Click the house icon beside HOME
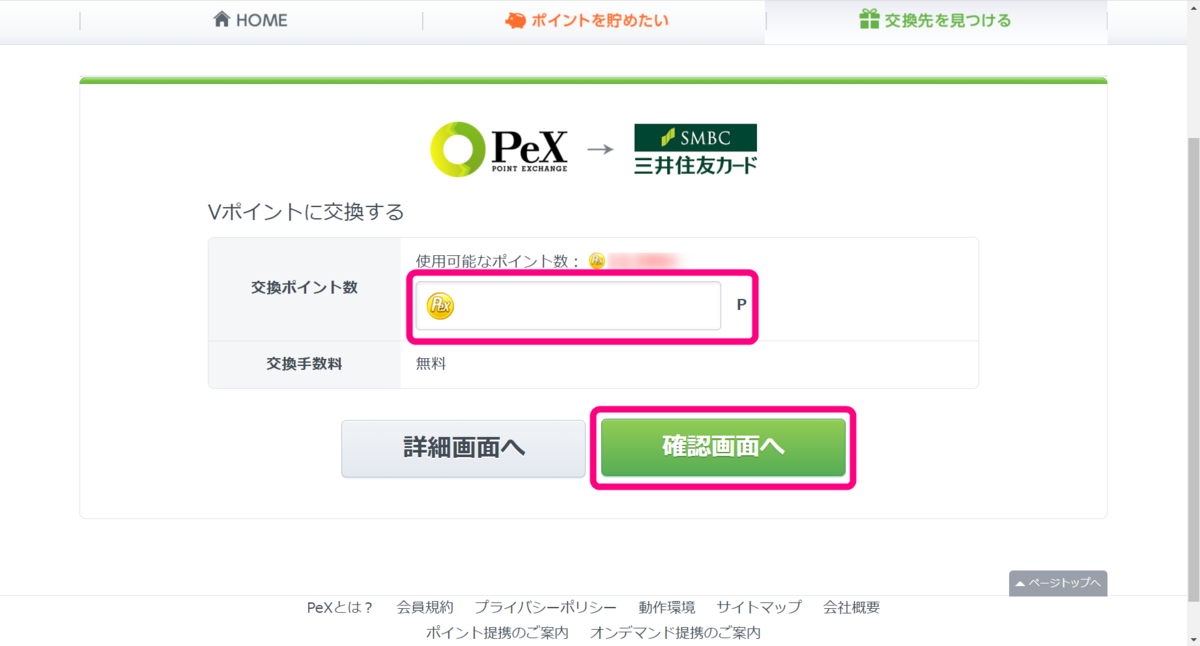1200x646 pixels. [x=222, y=19]
